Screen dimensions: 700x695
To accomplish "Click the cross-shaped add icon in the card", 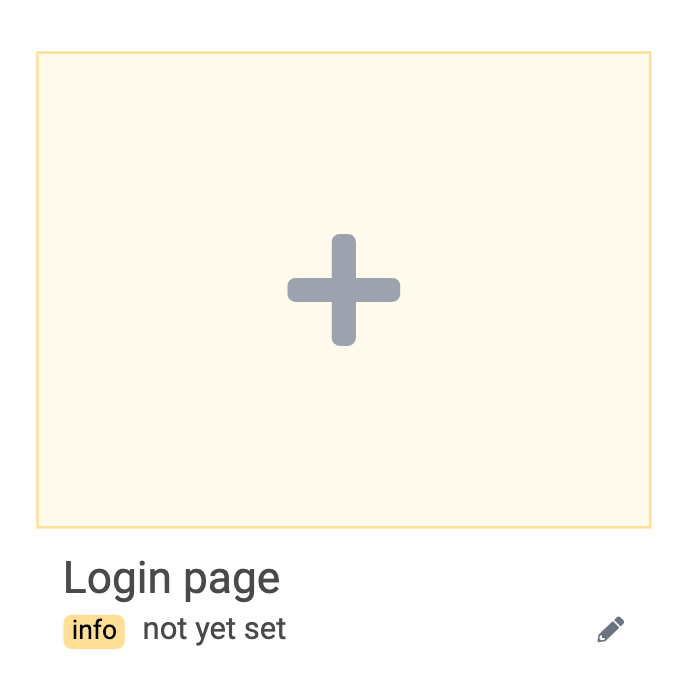I will coord(344,290).
